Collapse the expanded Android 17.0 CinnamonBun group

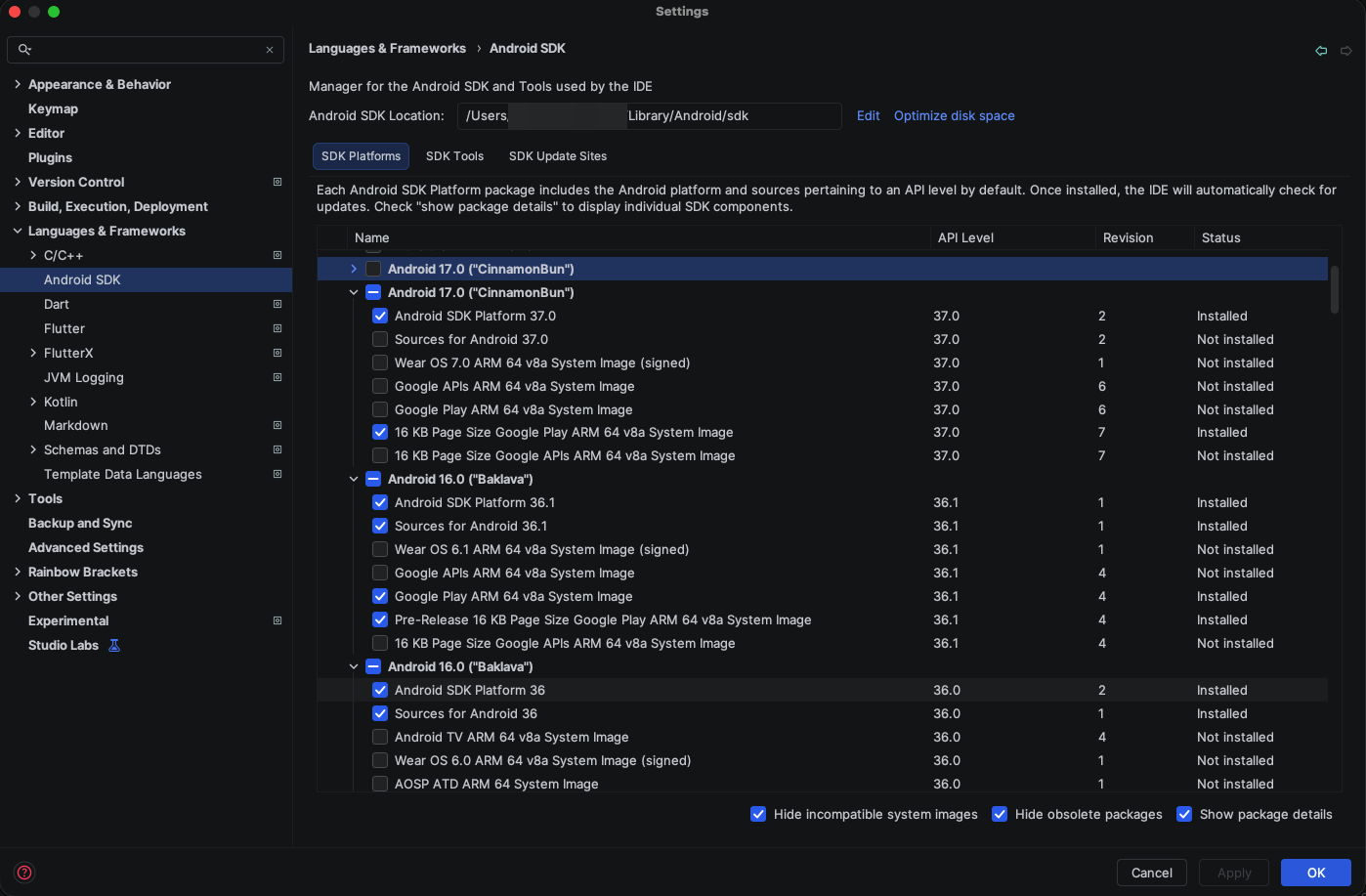[354, 292]
